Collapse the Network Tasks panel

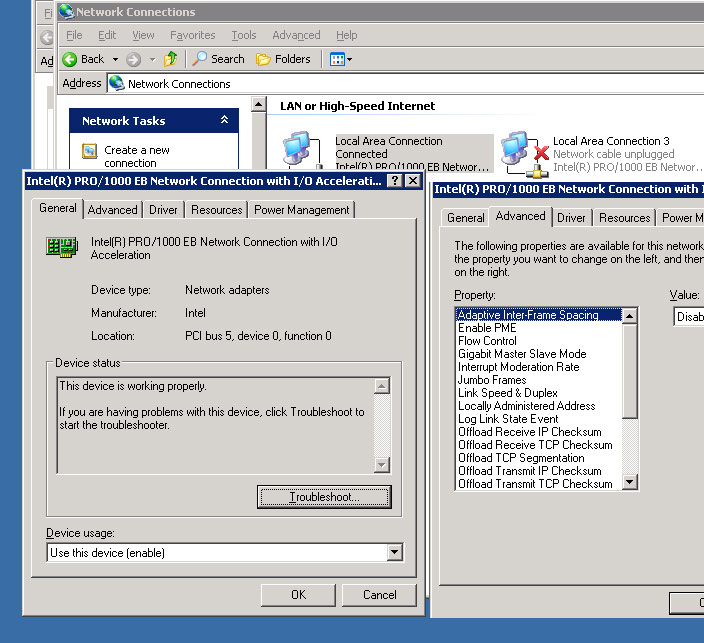[225, 121]
